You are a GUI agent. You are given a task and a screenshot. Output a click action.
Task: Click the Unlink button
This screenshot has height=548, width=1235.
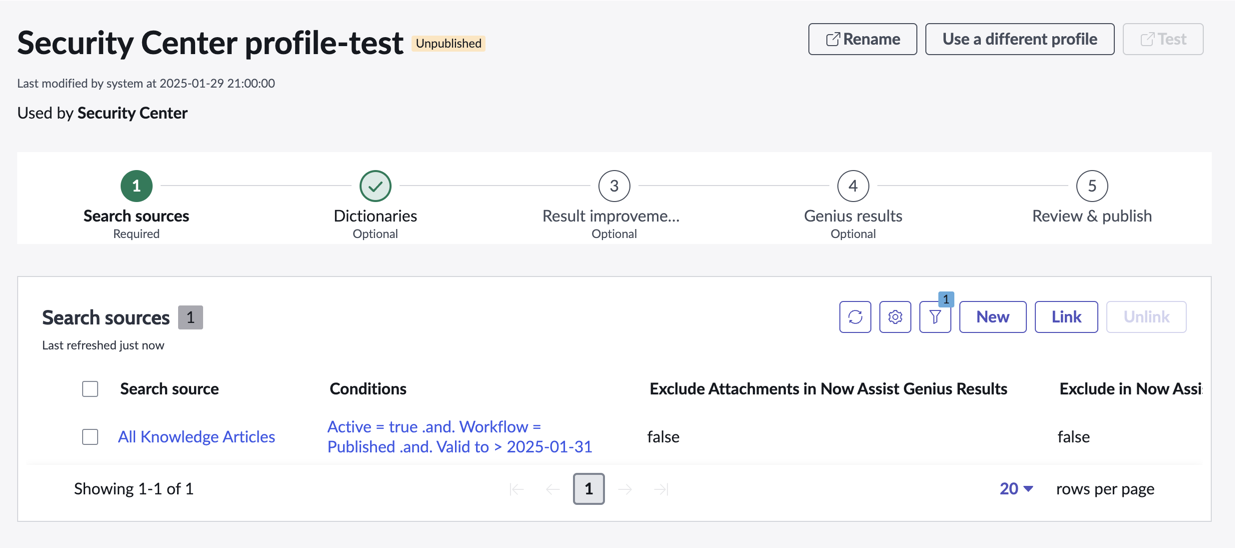pos(1146,317)
